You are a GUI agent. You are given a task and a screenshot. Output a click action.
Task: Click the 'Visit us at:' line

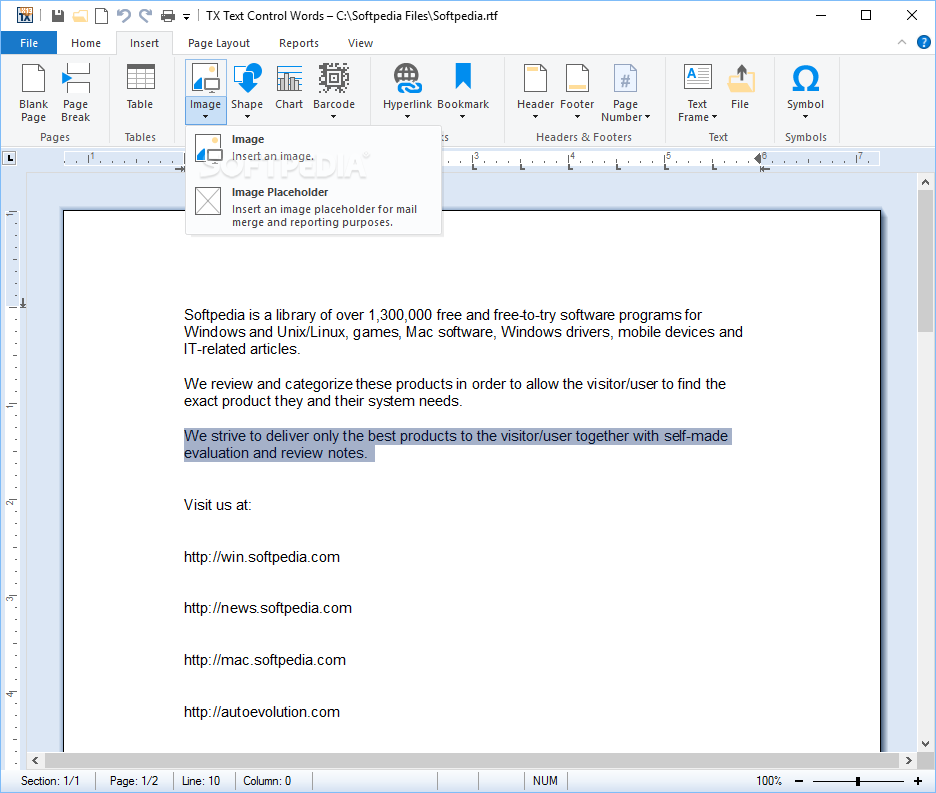coord(218,505)
